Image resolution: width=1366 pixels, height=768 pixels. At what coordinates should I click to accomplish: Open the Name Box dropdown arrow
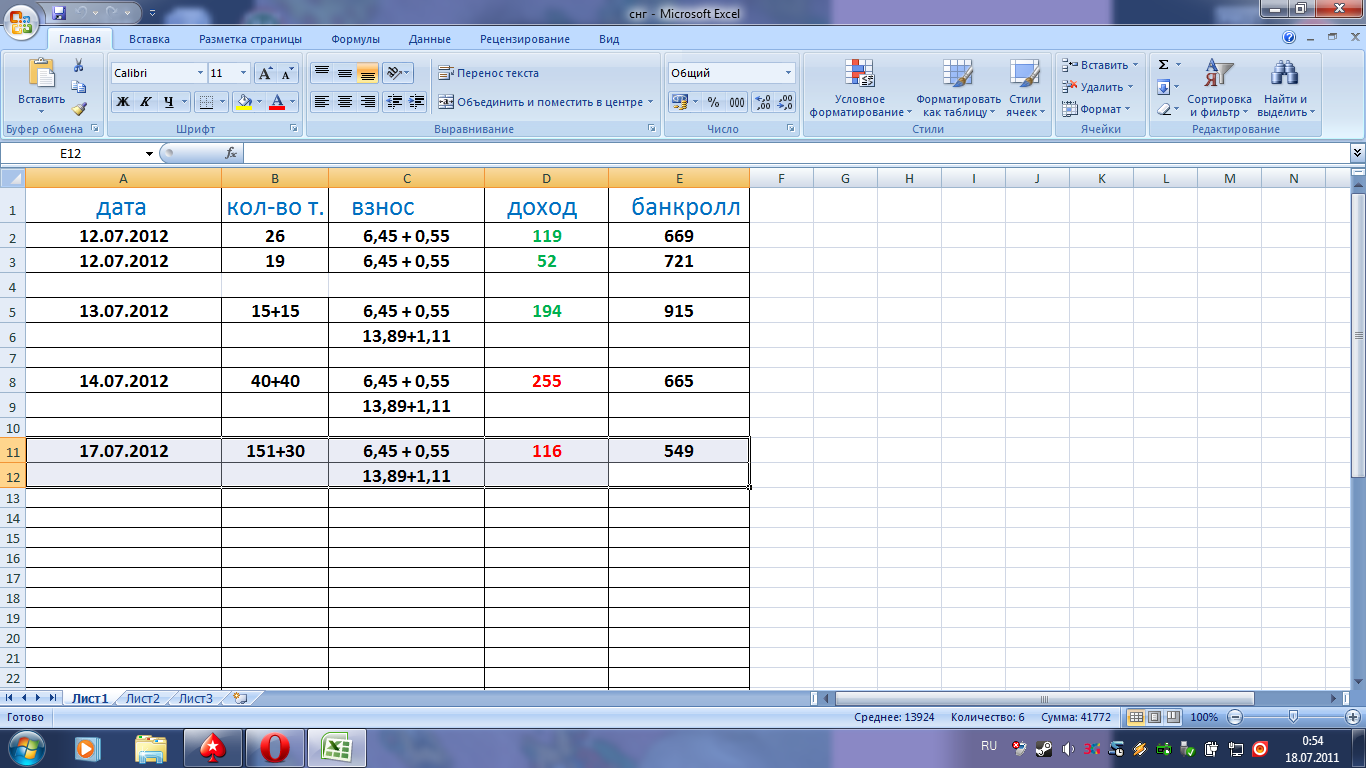pos(150,153)
